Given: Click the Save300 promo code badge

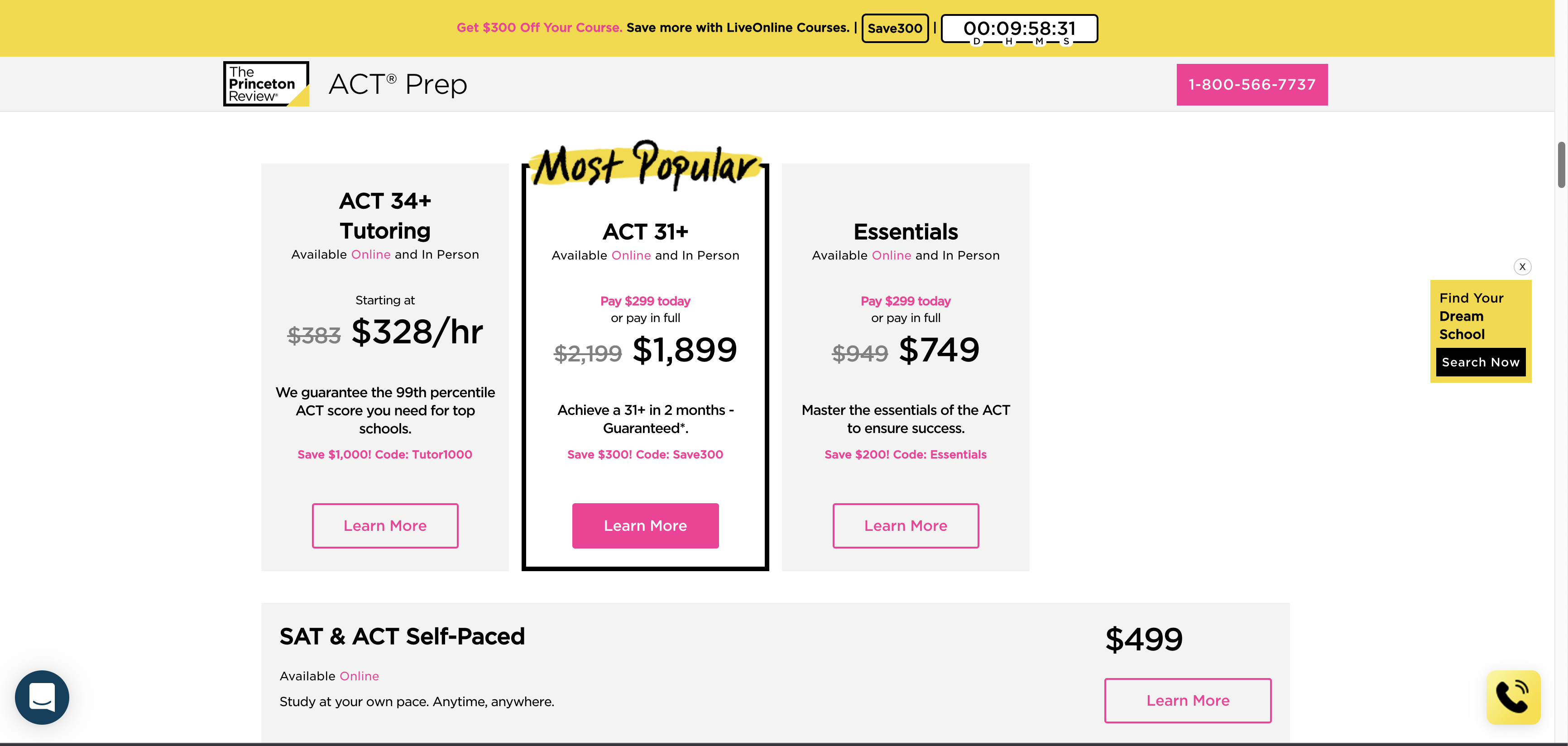Looking at the screenshot, I should coord(894,28).
